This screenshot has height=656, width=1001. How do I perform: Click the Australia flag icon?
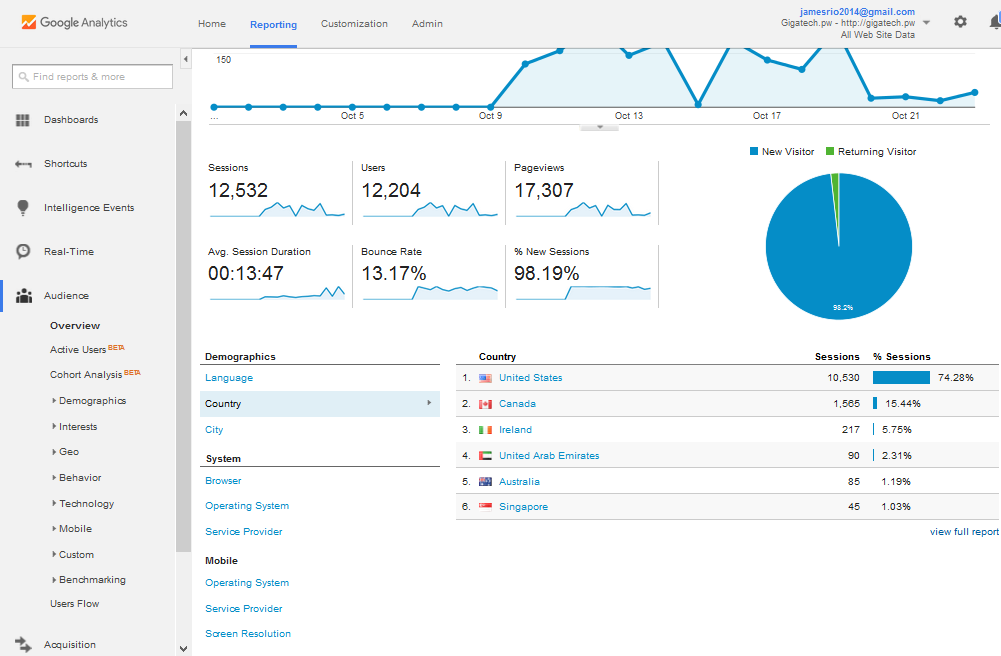pos(485,482)
